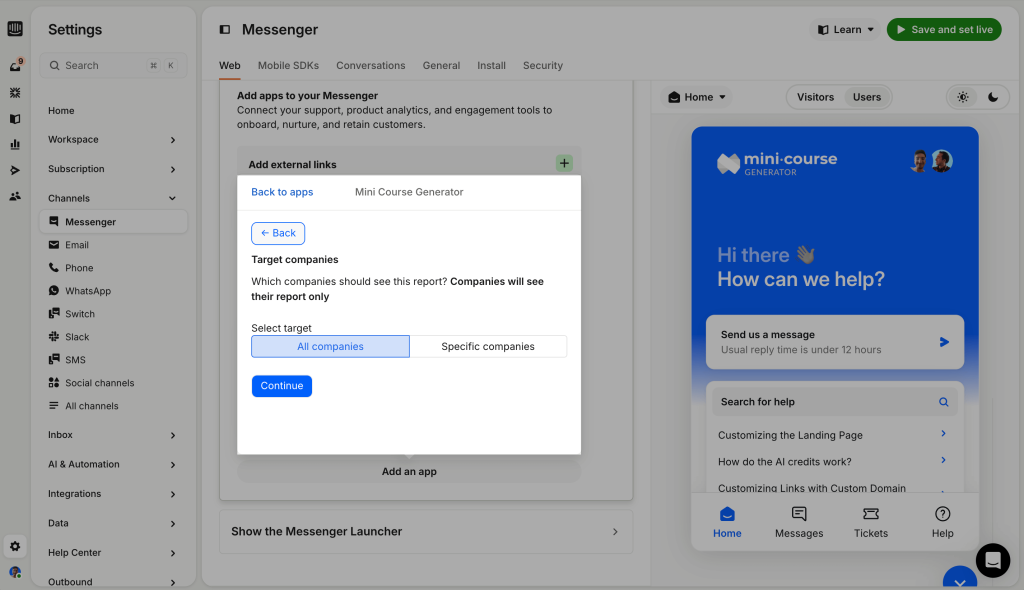Switch preview audience to Visitors
Image resolution: width=1024 pixels, height=590 pixels.
click(x=815, y=97)
